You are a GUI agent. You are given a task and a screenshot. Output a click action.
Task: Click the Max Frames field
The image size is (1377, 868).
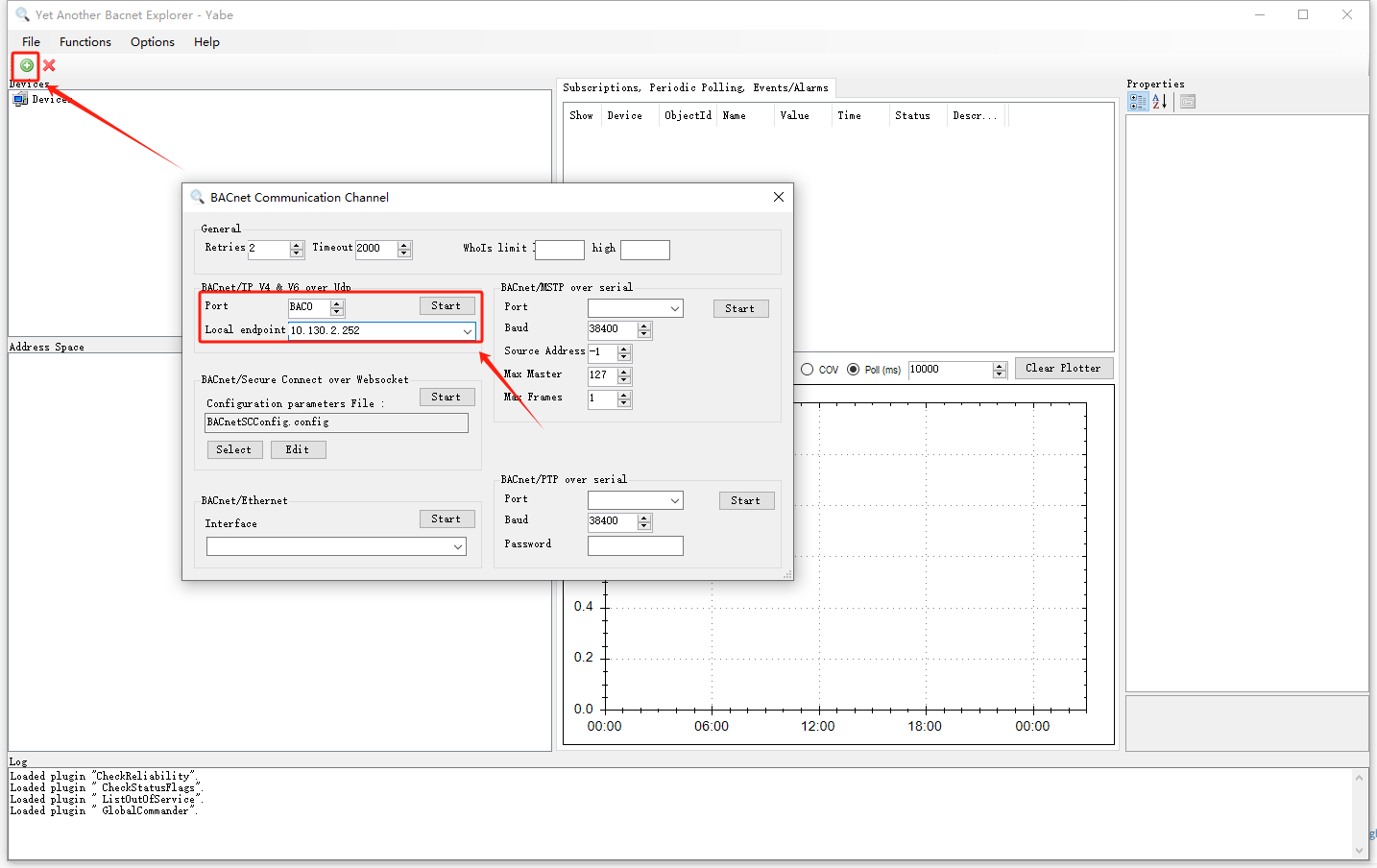(x=602, y=398)
